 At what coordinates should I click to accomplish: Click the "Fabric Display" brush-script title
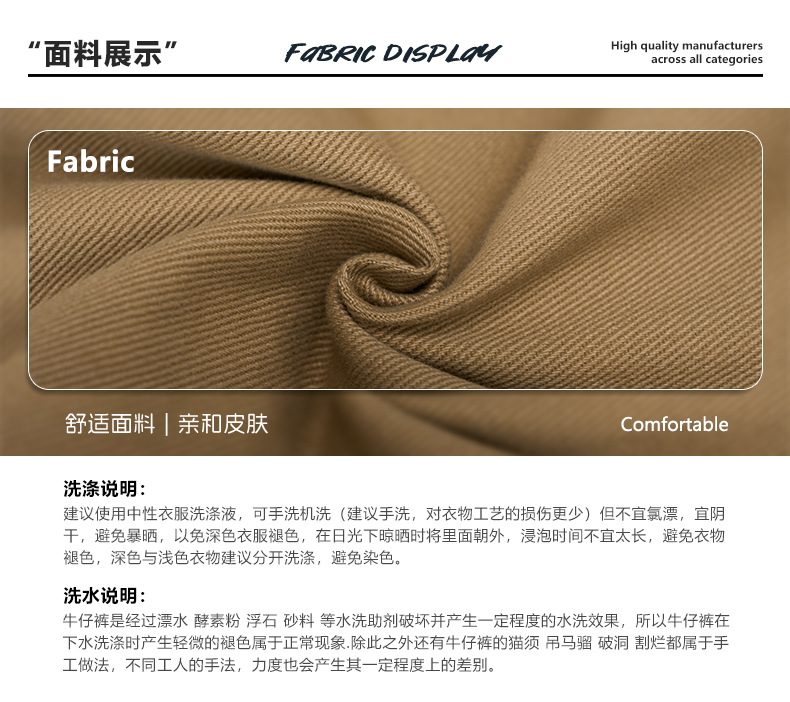(393, 53)
